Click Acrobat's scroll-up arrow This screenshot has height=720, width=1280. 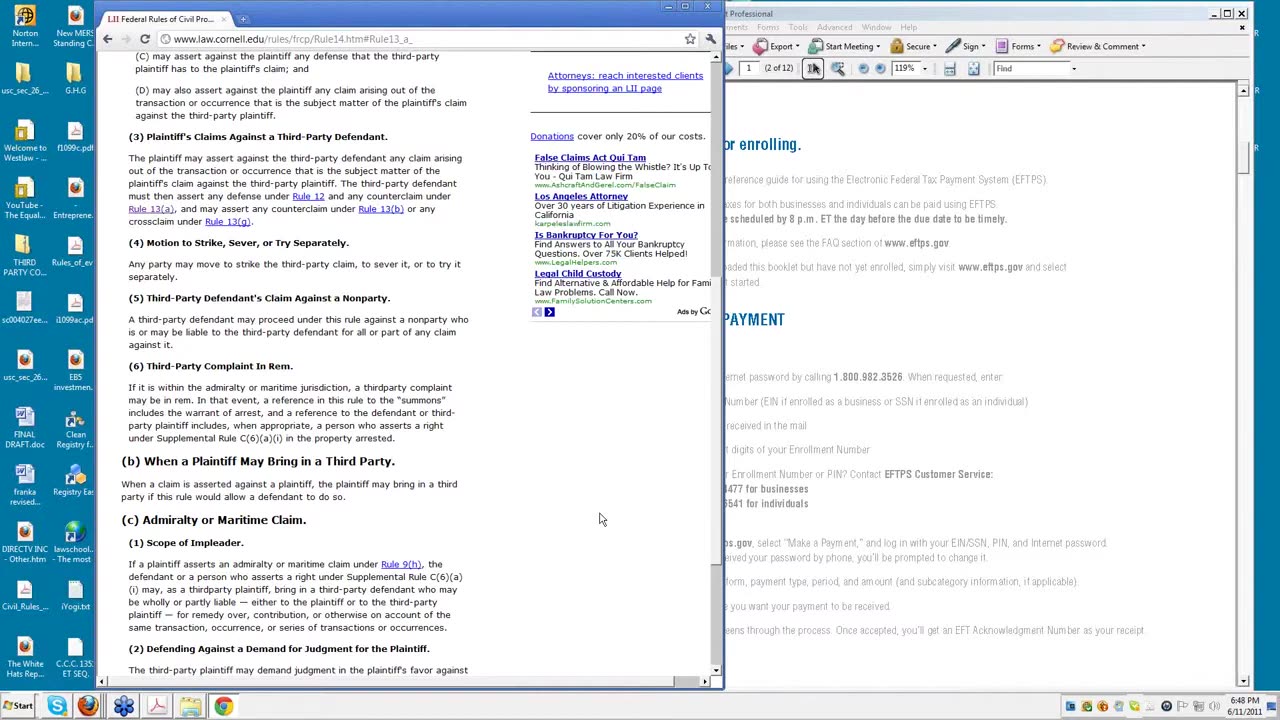(1243, 91)
